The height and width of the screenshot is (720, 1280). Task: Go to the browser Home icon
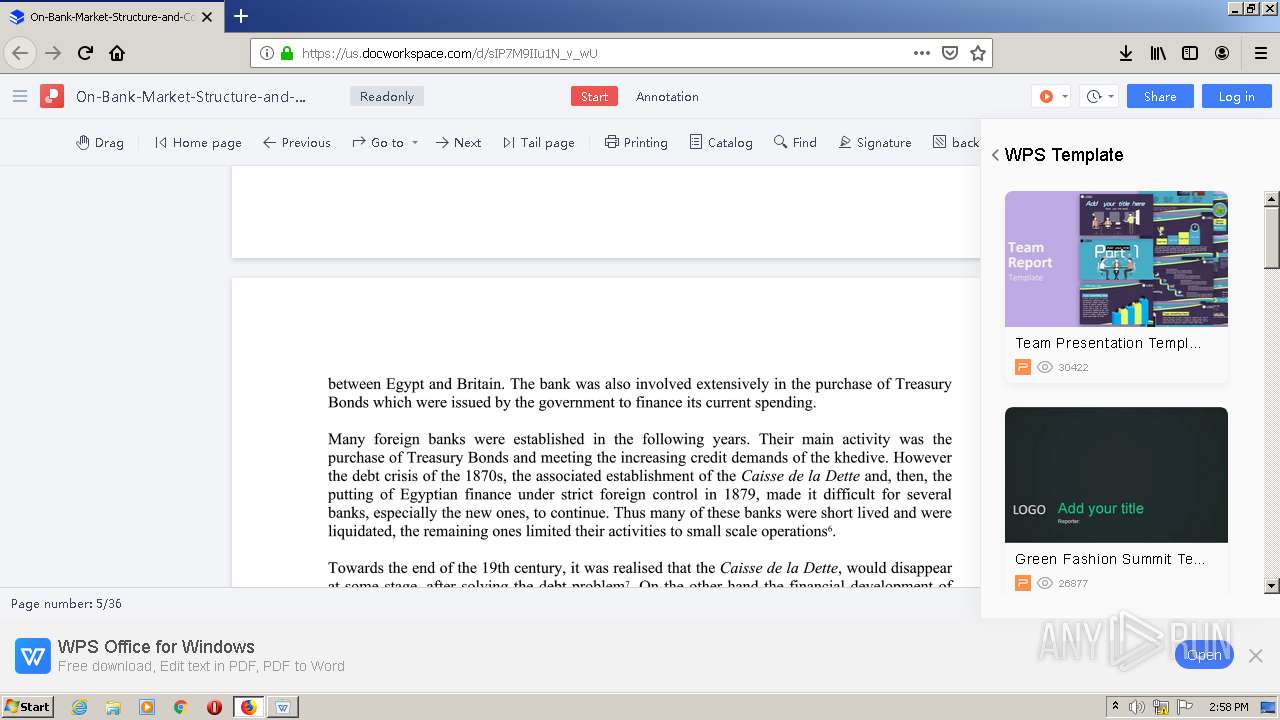coord(117,53)
